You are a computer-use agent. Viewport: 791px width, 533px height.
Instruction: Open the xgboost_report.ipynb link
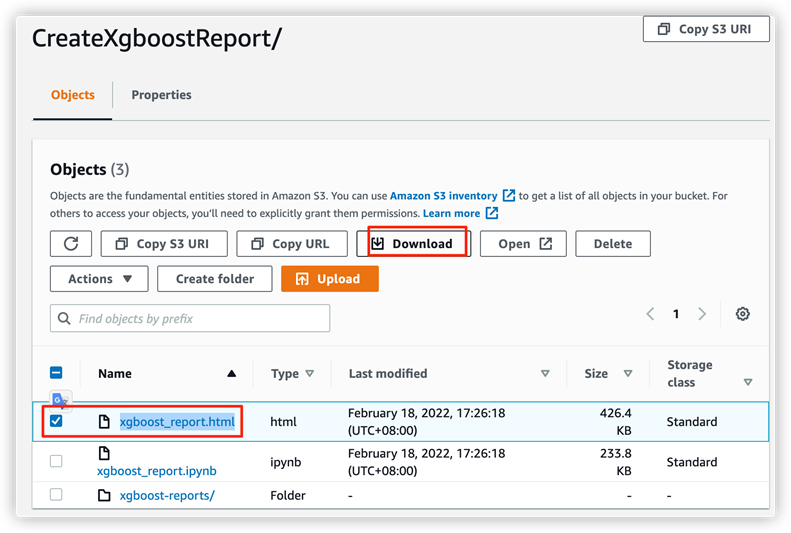(156, 471)
